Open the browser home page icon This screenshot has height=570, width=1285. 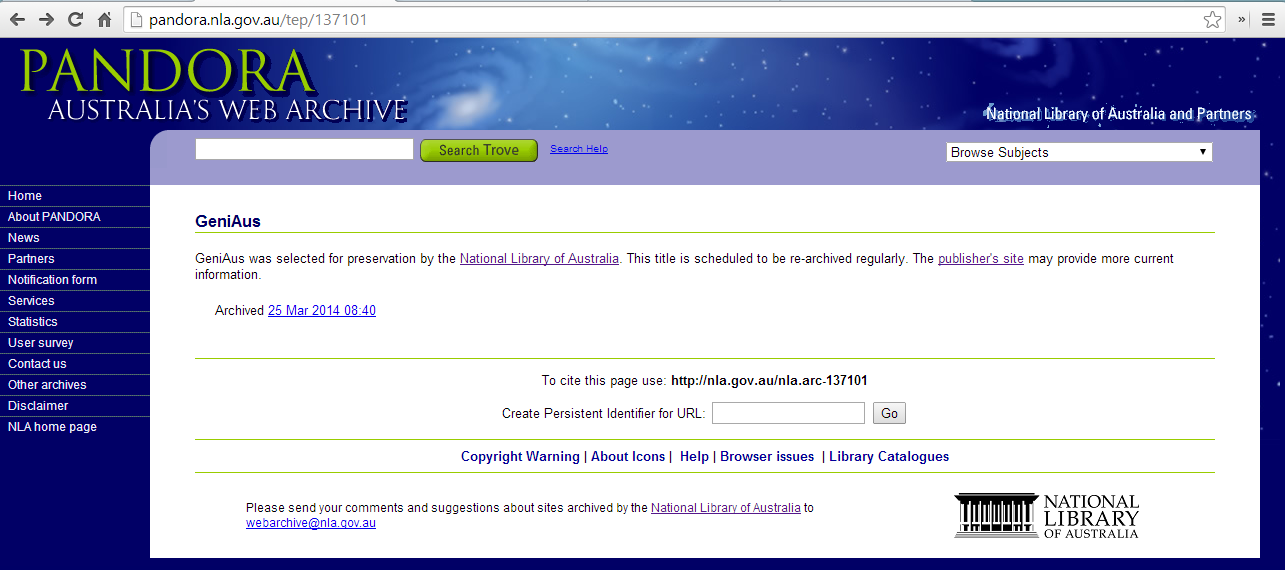[104, 19]
